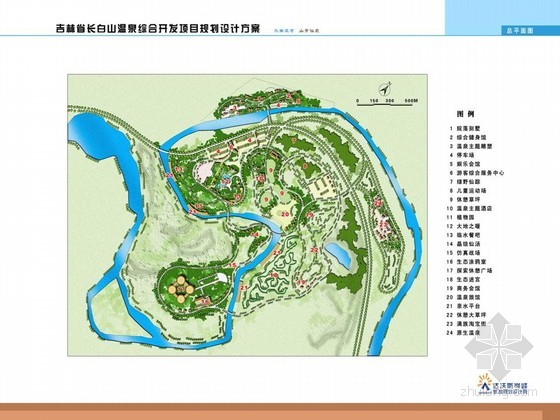Select legend item 6 游客综合服务中心

pyautogui.click(x=477, y=173)
